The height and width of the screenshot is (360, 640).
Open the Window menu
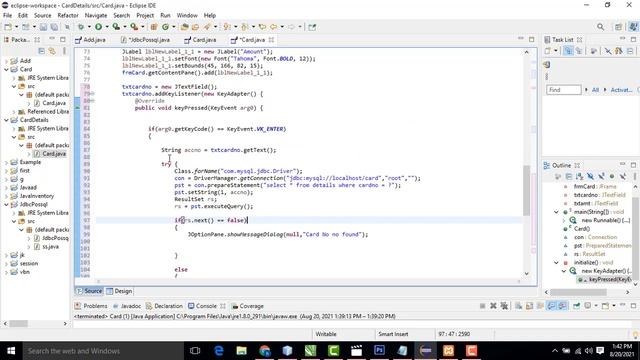[187, 16]
